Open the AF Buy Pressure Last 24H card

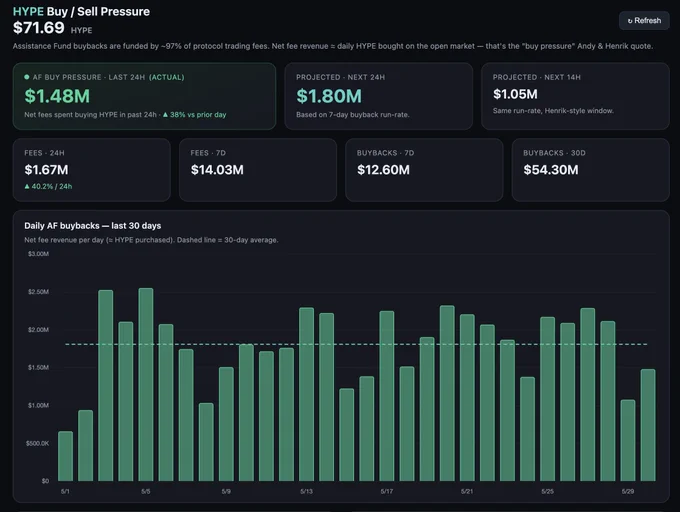pos(144,96)
